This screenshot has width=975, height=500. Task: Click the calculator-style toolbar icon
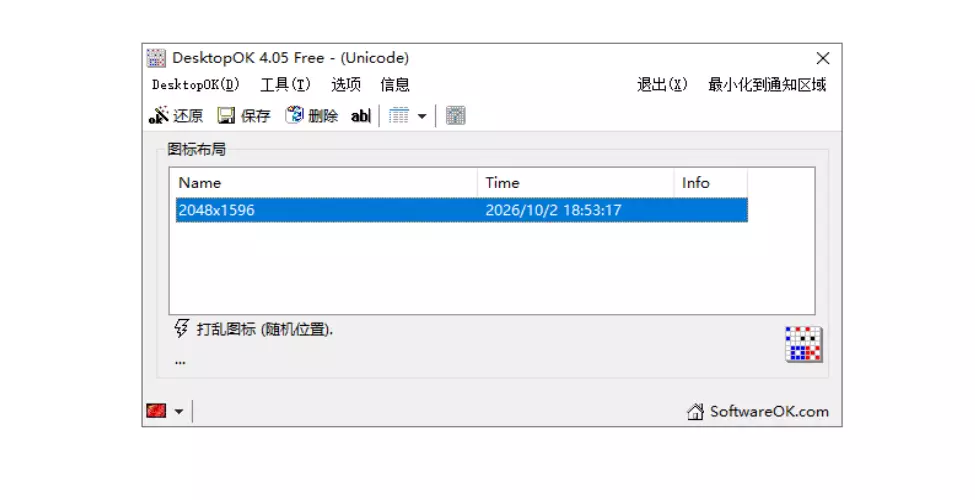point(455,116)
